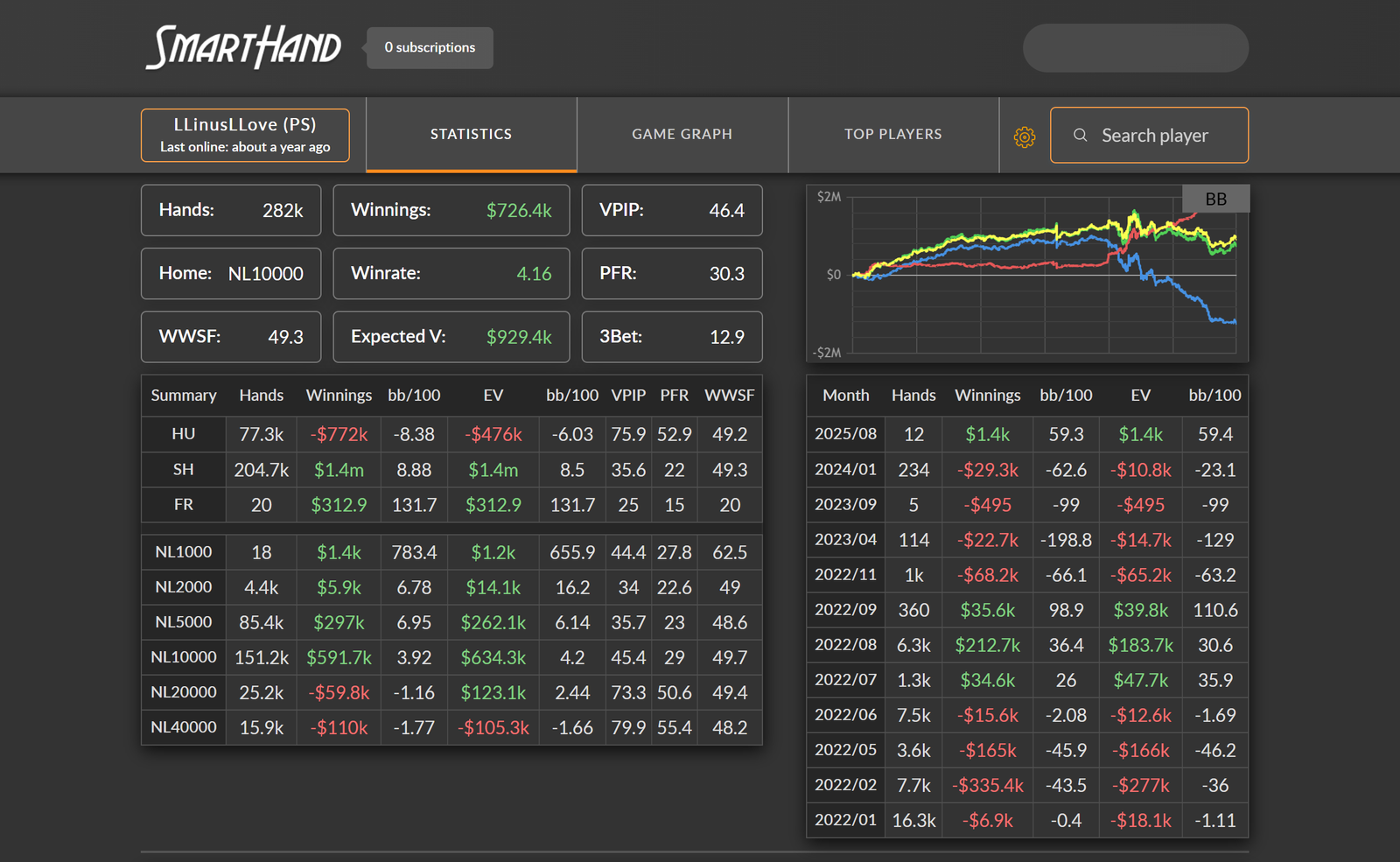1400x862 pixels.
Task: Click the -$335.4k monthly winnings cell
Action: pos(988,785)
